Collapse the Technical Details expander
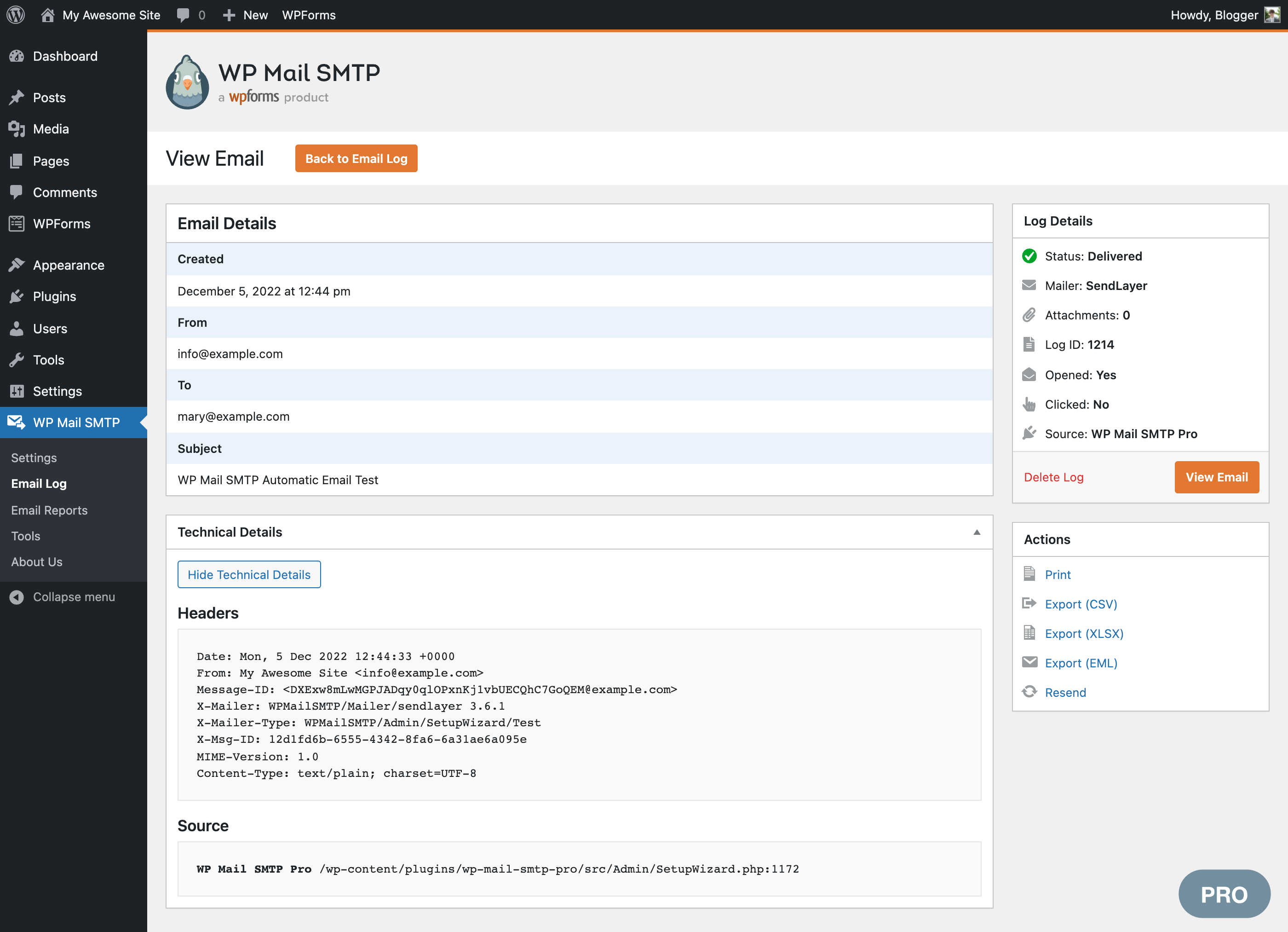The image size is (1288, 932). pyautogui.click(x=977, y=532)
